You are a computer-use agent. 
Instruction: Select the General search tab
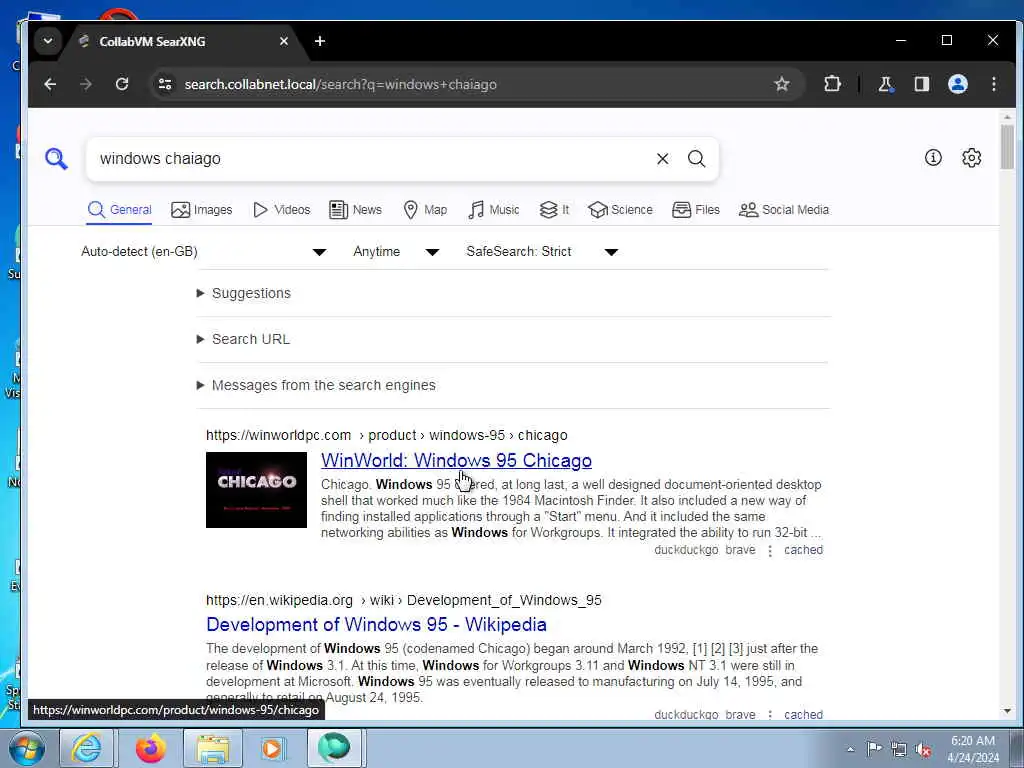tap(120, 210)
